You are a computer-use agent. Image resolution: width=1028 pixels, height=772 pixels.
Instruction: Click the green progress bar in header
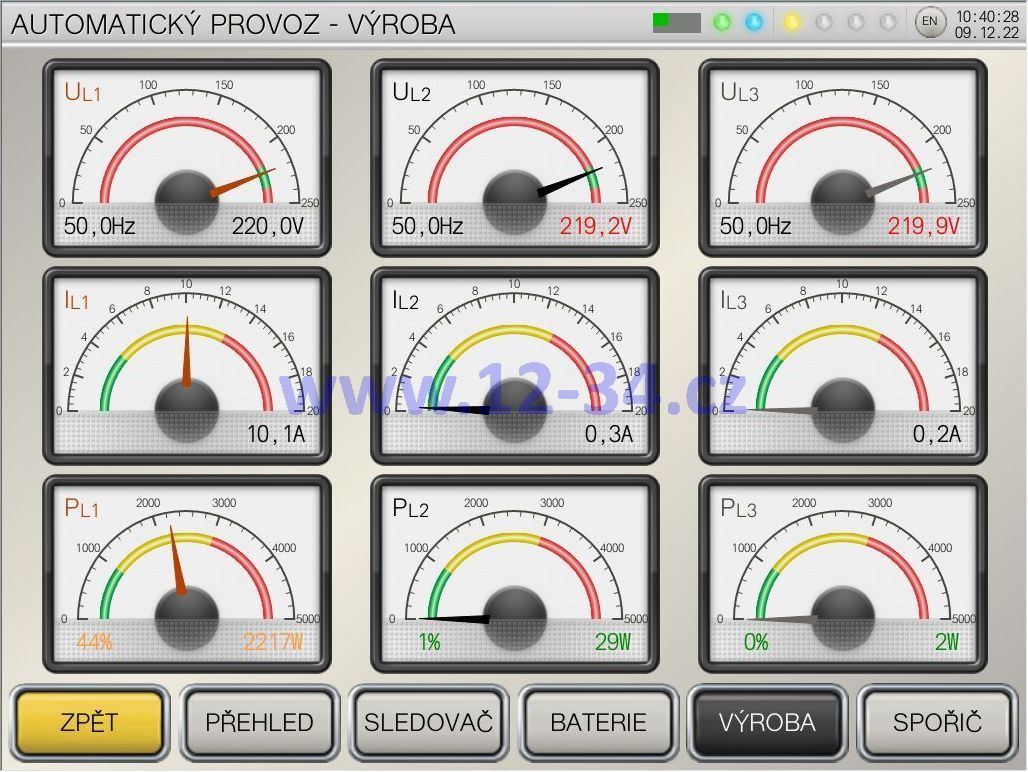[x=676, y=22]
